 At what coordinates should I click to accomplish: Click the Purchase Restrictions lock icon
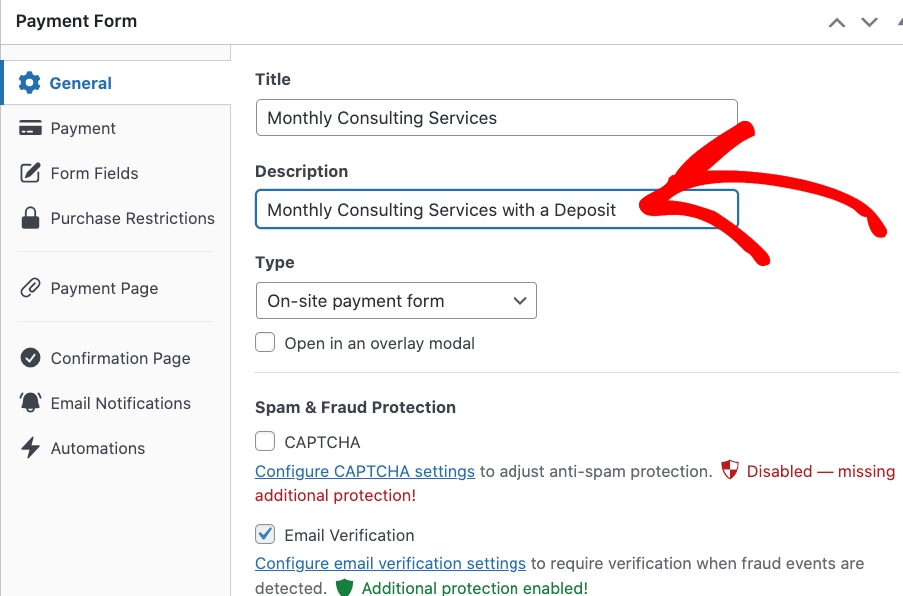[31, 218]
